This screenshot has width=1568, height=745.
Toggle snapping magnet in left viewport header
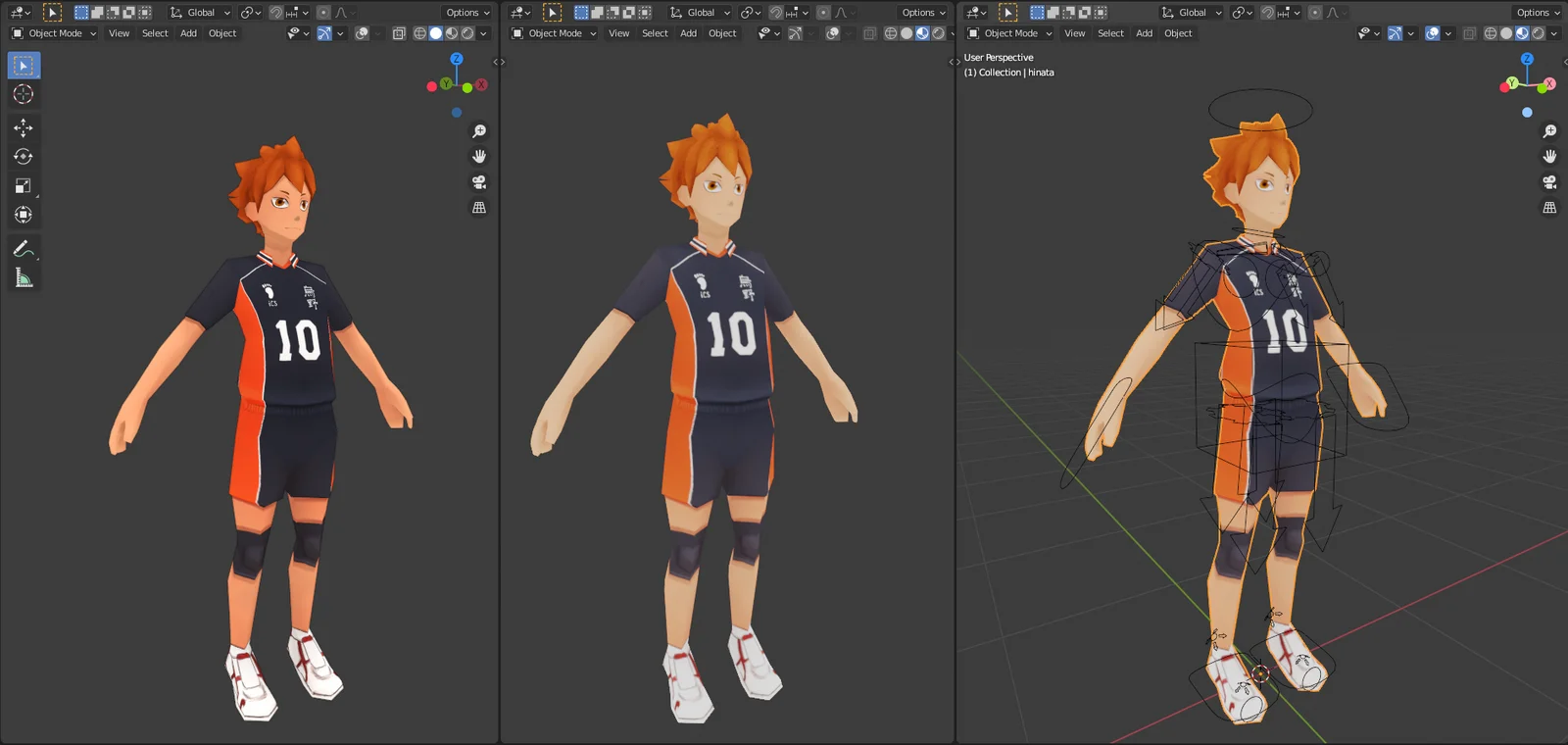[276, 13]
